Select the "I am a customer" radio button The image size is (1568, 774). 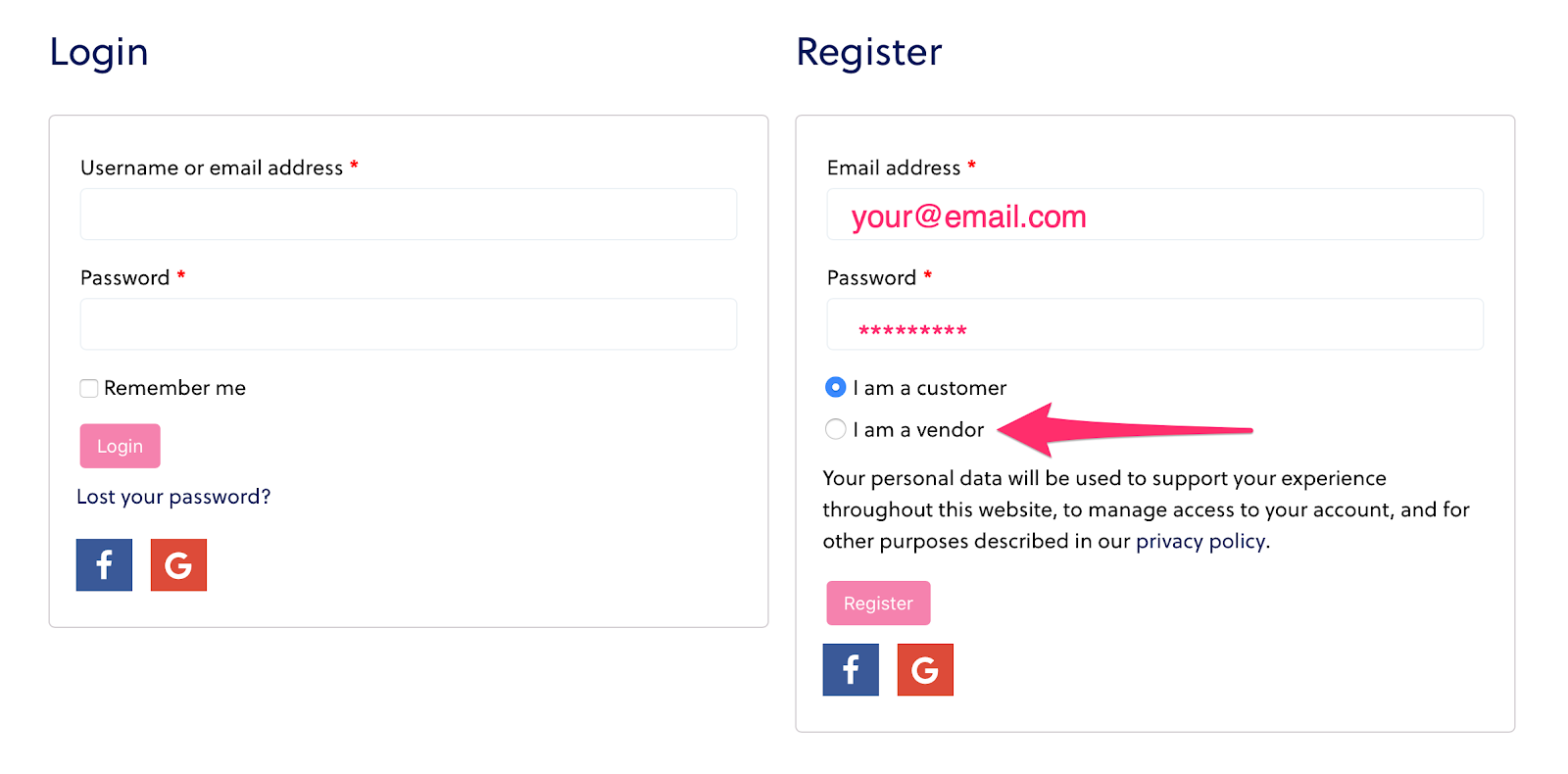tap(836, 388)
